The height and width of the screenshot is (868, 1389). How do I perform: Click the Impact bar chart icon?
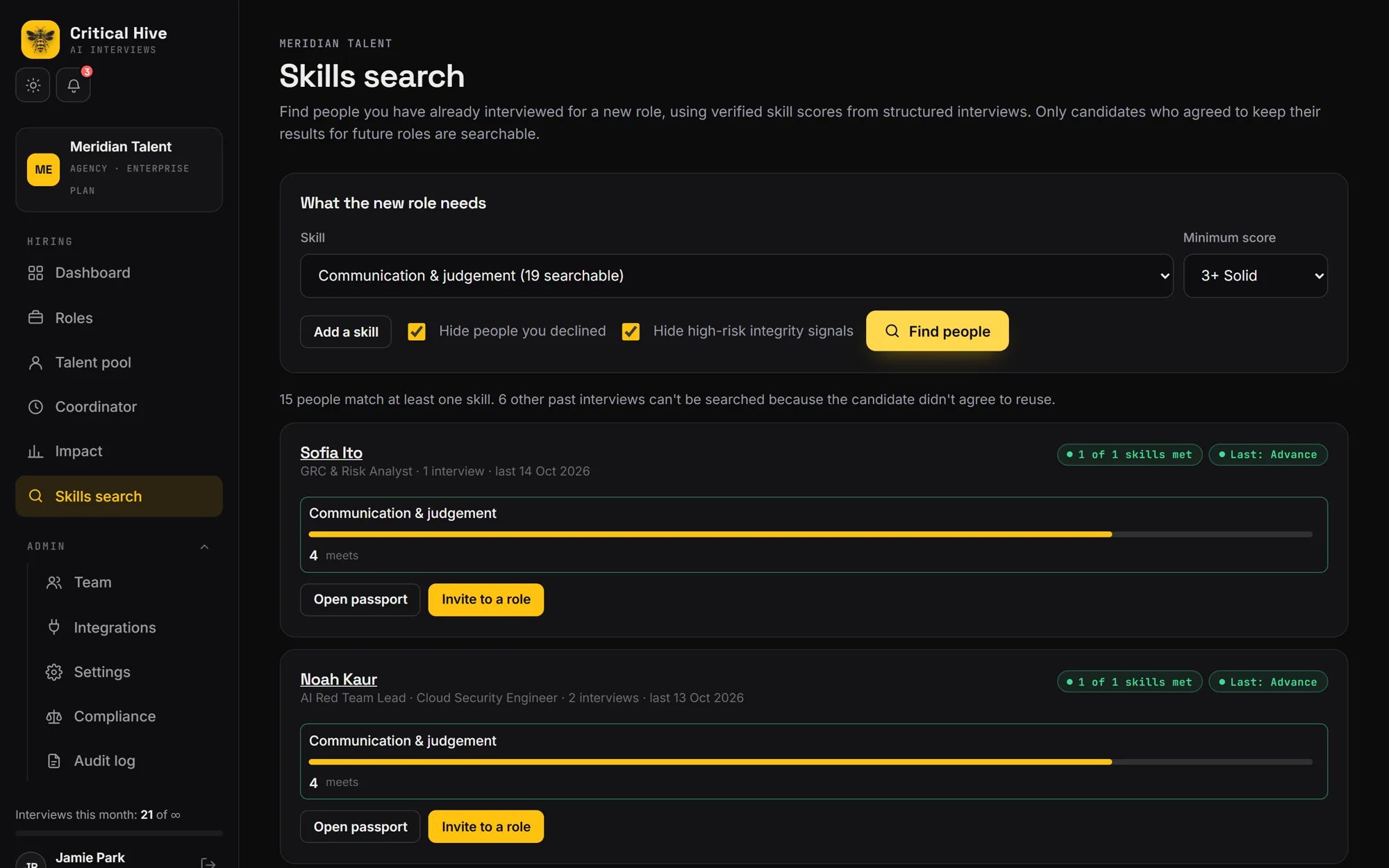35,451
